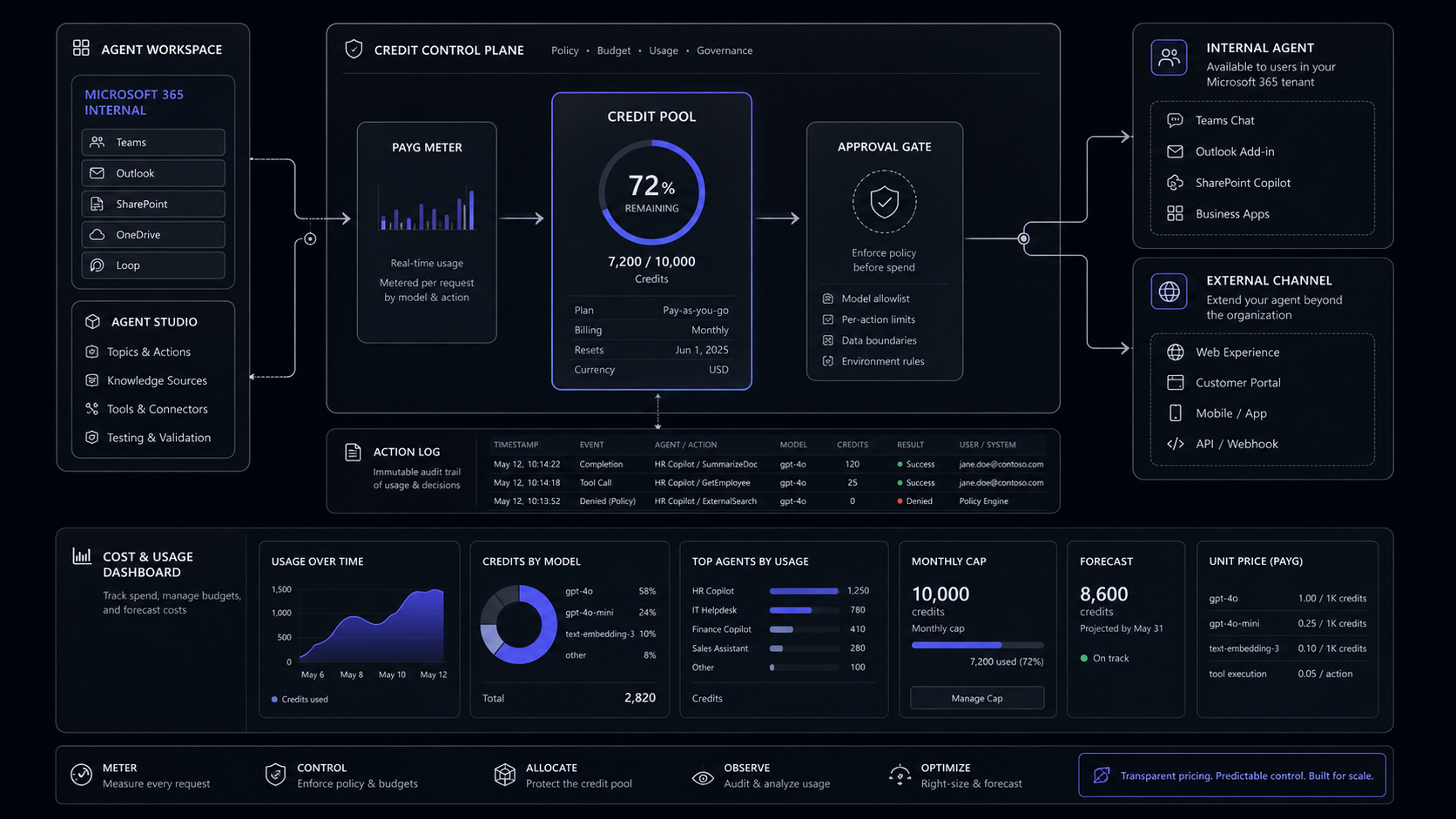The image size is (1456, 819).
Task: Select SharePoint in Microsoft 365 Internal list
Action: [x=153, y=204]
